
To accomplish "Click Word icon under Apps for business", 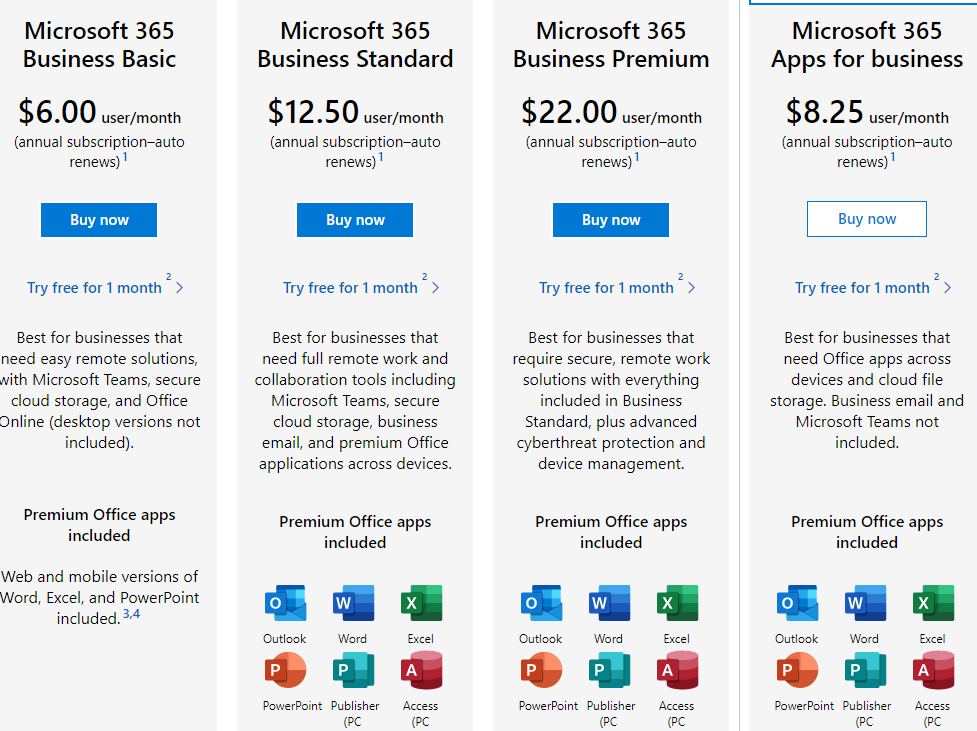I will (x=865, y=604).
